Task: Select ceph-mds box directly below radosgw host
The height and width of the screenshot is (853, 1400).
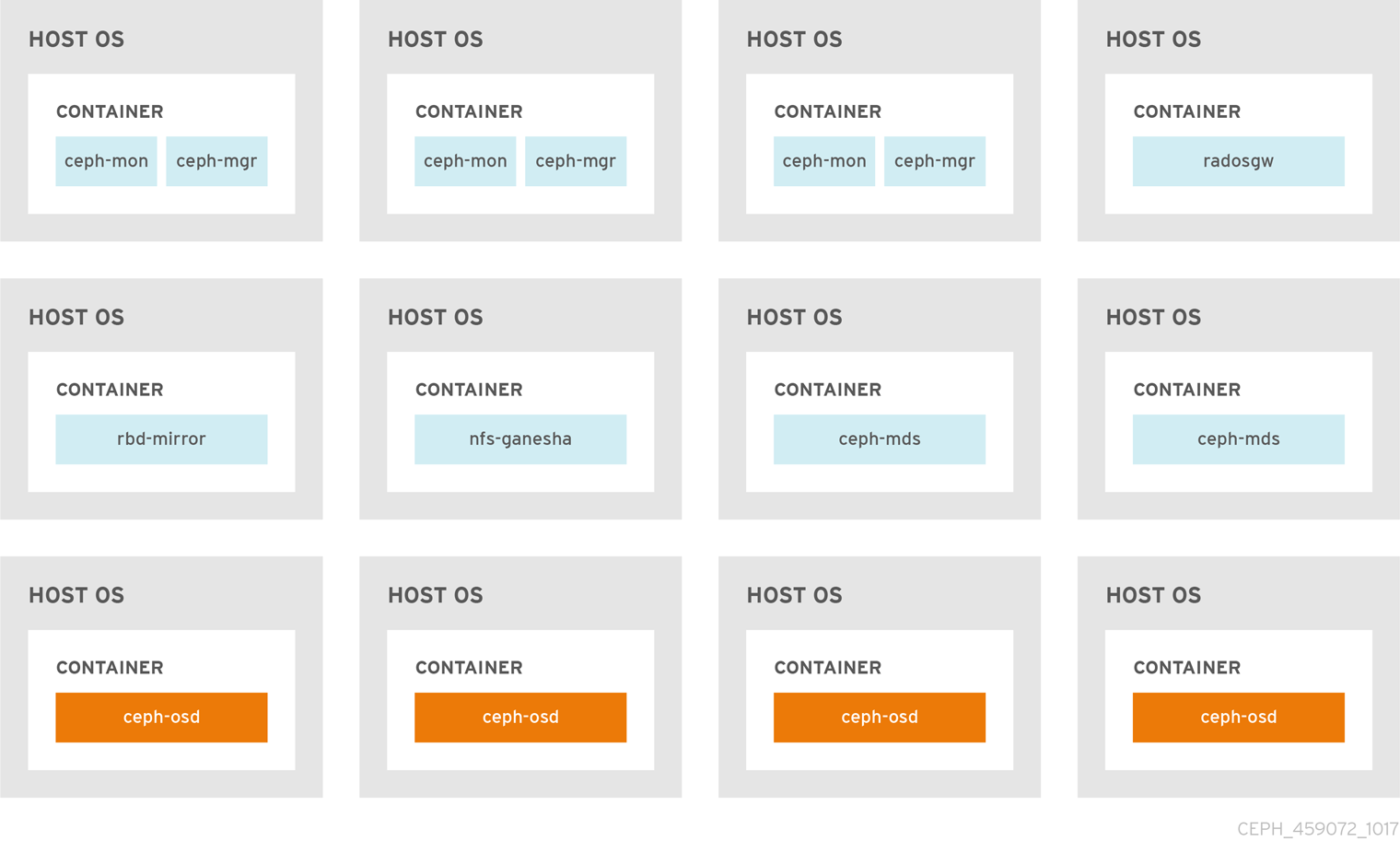Action: coord(1238,439)
